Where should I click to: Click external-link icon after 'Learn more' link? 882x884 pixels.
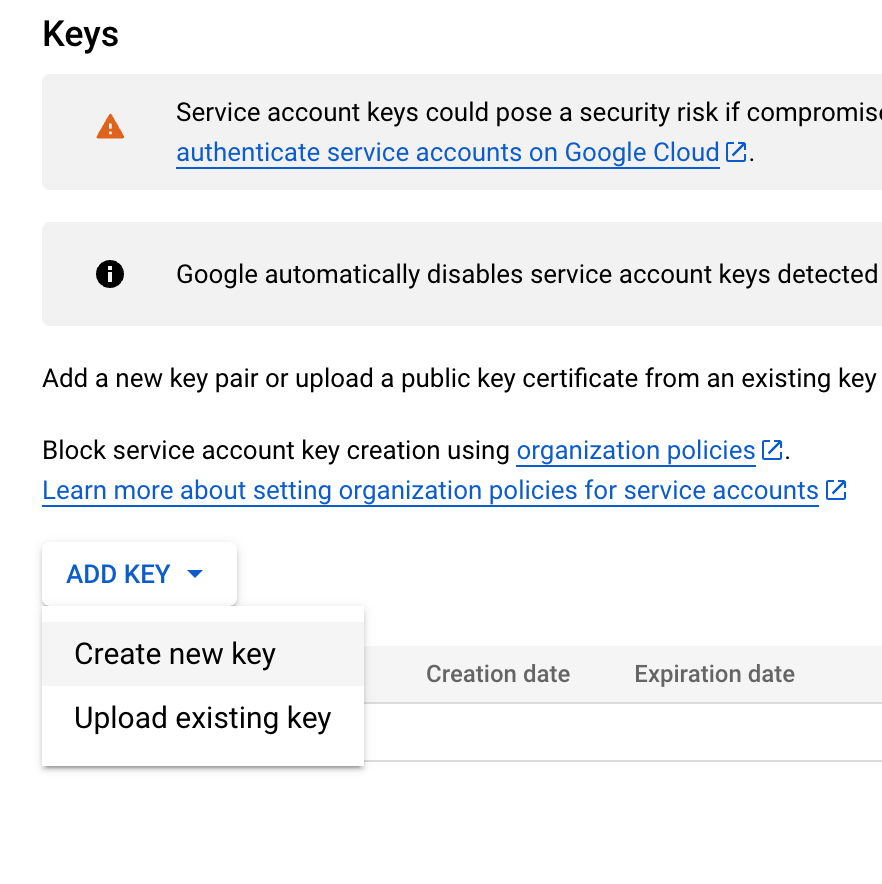pos(836,491)
